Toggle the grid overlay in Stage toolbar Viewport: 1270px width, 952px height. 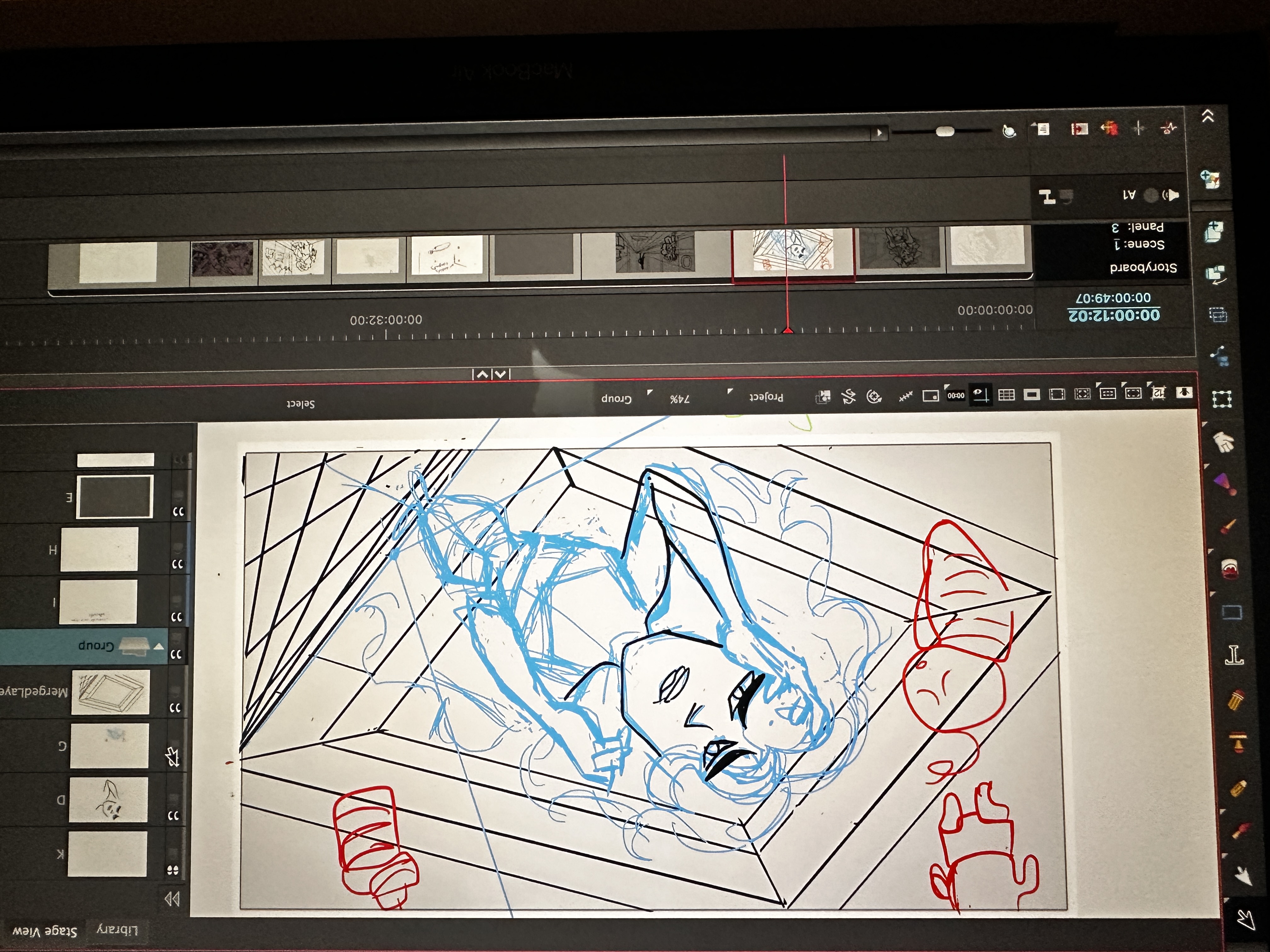(x=1006, y=395)
